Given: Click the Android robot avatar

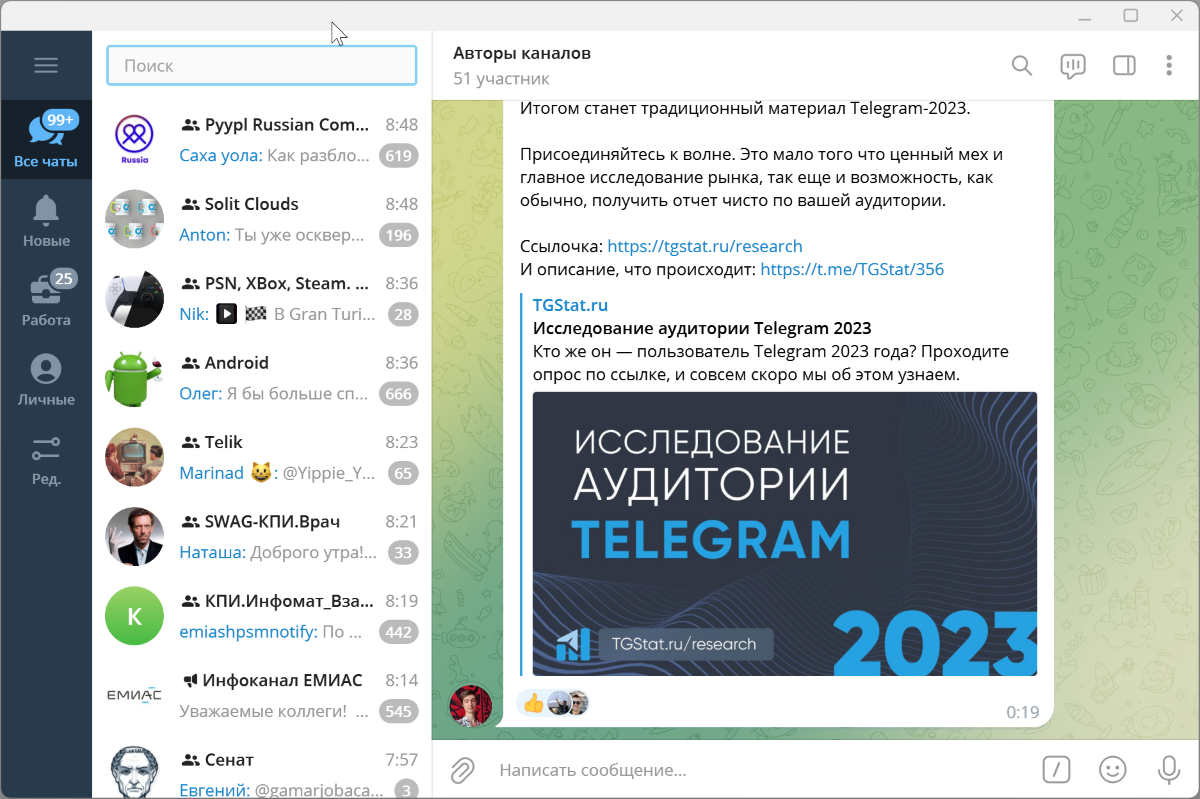Looking at the screenshot, I should [134, 378].
